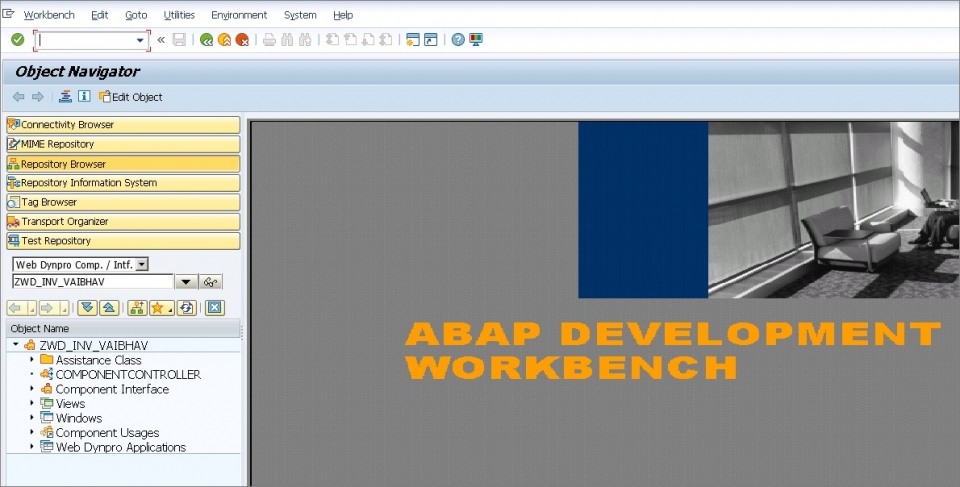This screenshot has width=960, height=487.
Task: Click the window menu icon left of Workbench
Action: point(8,13)
